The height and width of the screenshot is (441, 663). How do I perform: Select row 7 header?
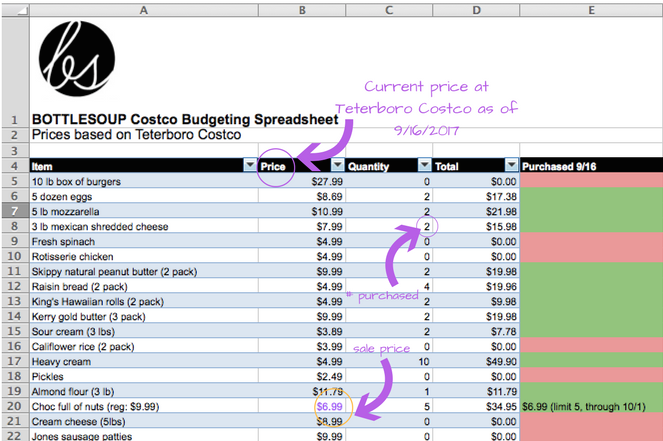15,211
